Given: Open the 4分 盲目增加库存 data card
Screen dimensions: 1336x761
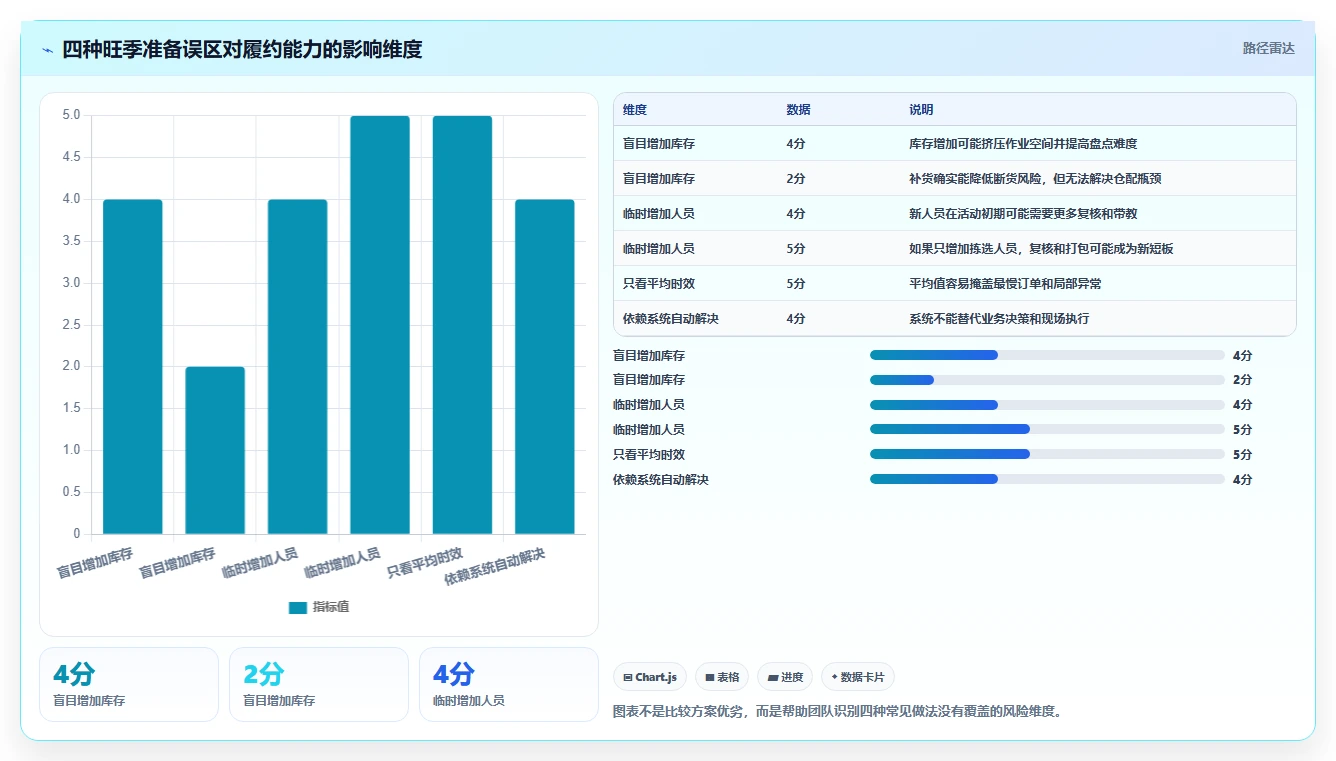Looking at the screenshot, I should pos(129,684).
